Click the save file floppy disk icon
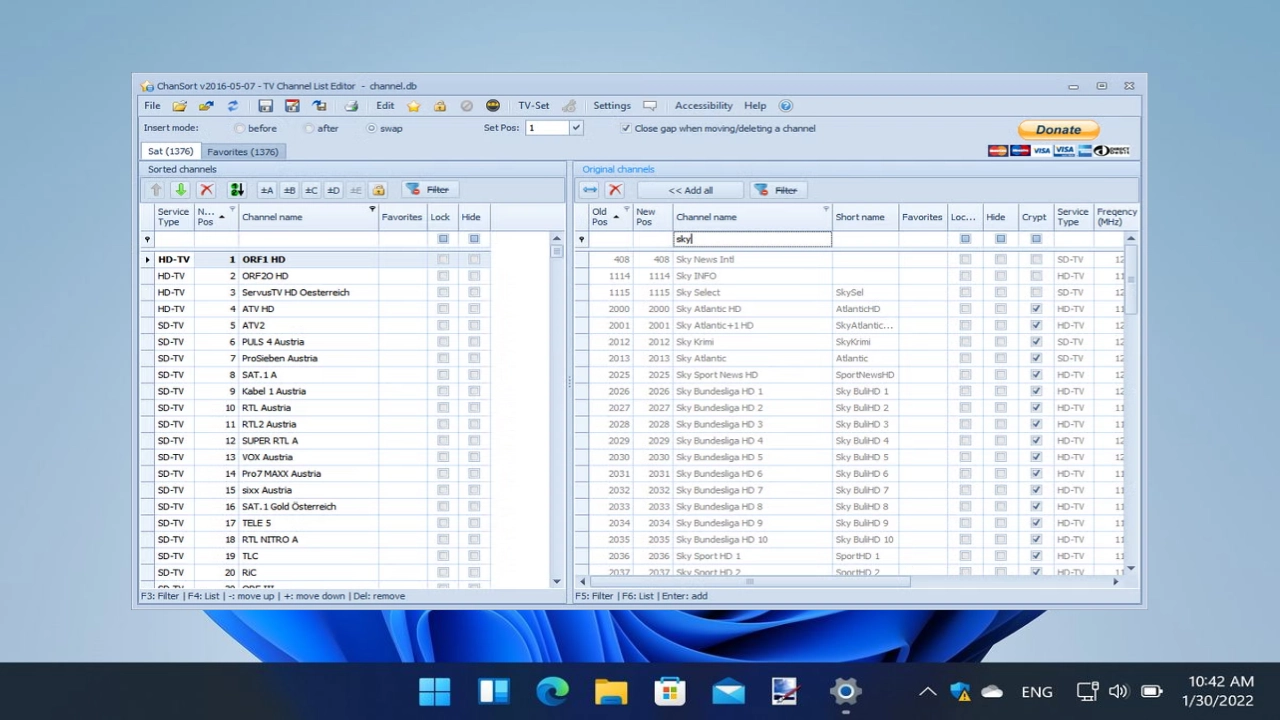Viewport: 1280px width, 720px height. pos(265,106)
